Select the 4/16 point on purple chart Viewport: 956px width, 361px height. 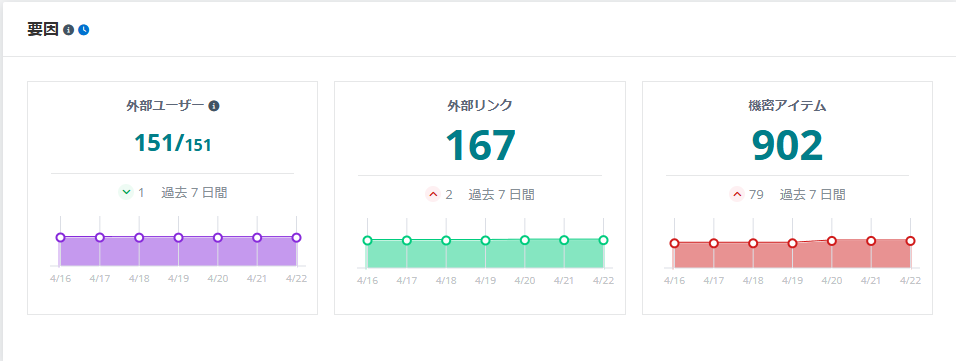[x=60, y=237]
